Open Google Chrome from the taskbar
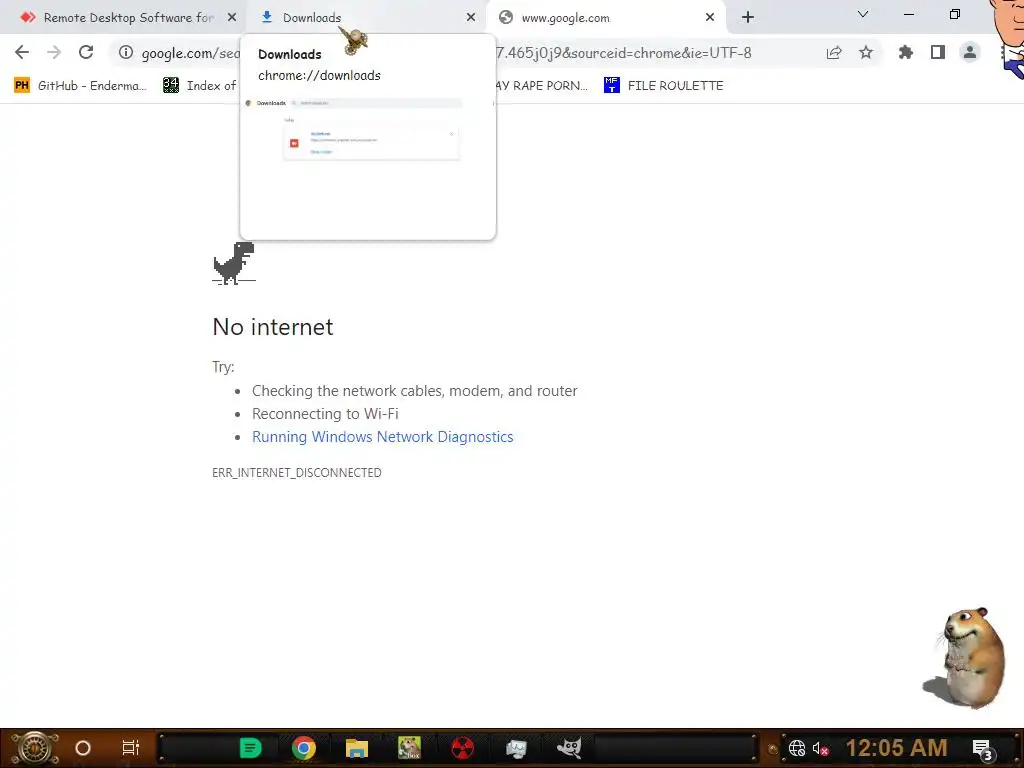The width and height of the screenshot is (1024, 768). click(x=304, y=748)
